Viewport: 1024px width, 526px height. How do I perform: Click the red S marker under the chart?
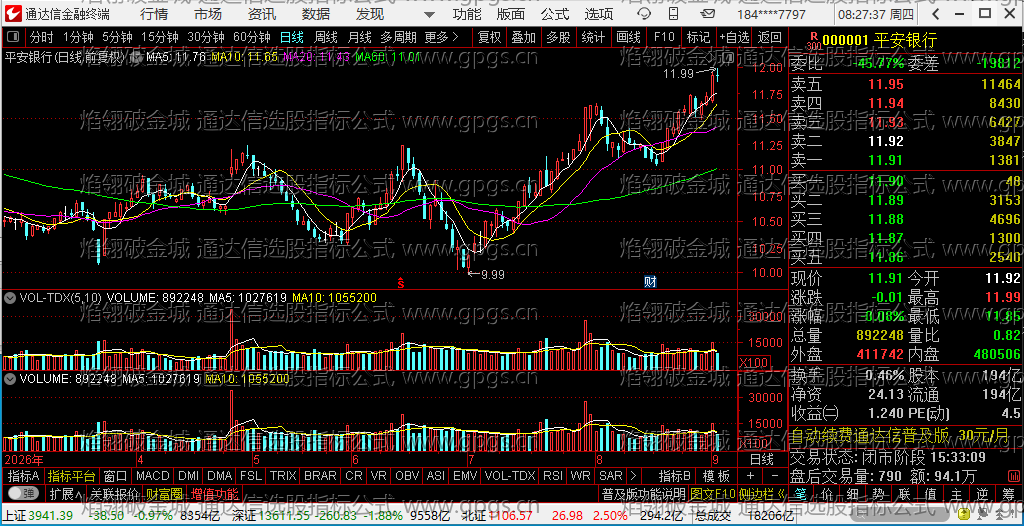[401, 283]
